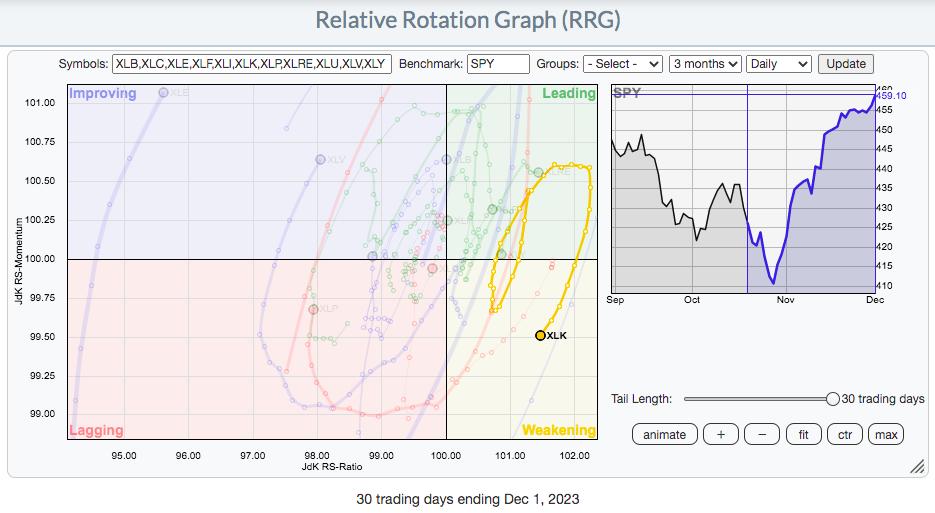Click the Tail Length slider handle
Screen dimensions: 935x513
pyautogui.click(x=832, y=399)
